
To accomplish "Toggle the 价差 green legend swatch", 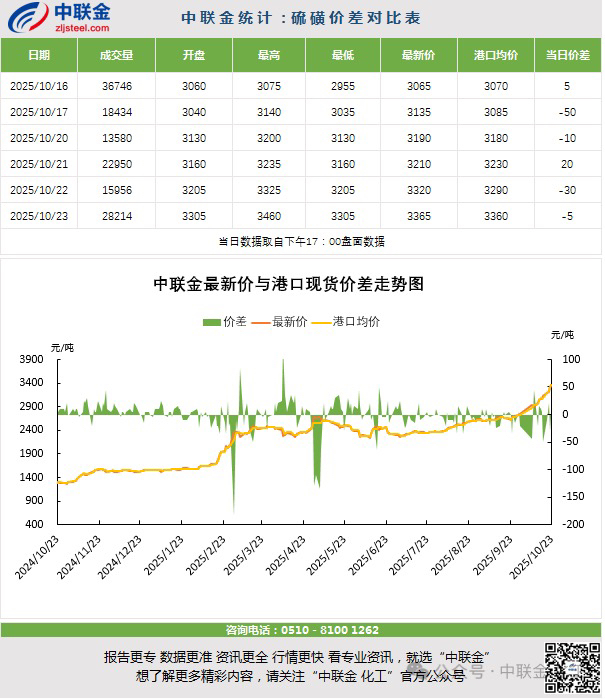I will [212, 322].
